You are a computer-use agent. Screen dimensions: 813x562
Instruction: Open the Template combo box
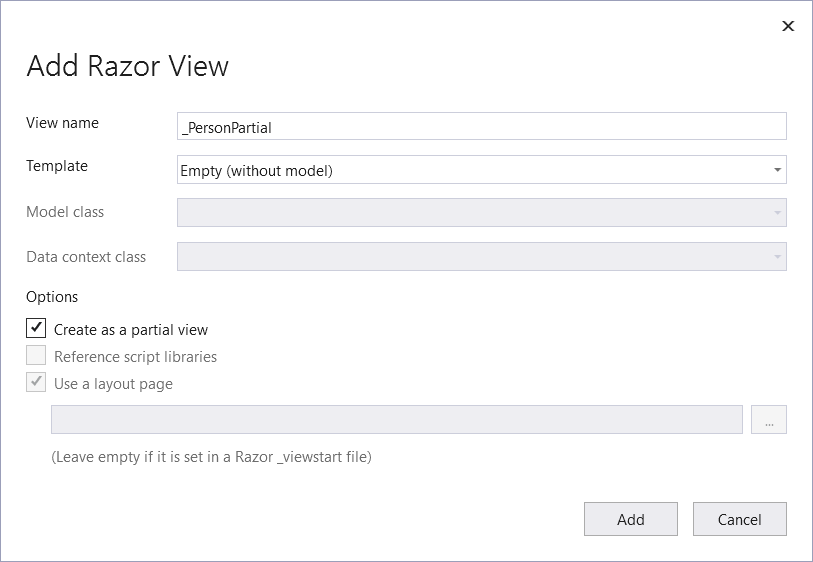pos(481,170)
